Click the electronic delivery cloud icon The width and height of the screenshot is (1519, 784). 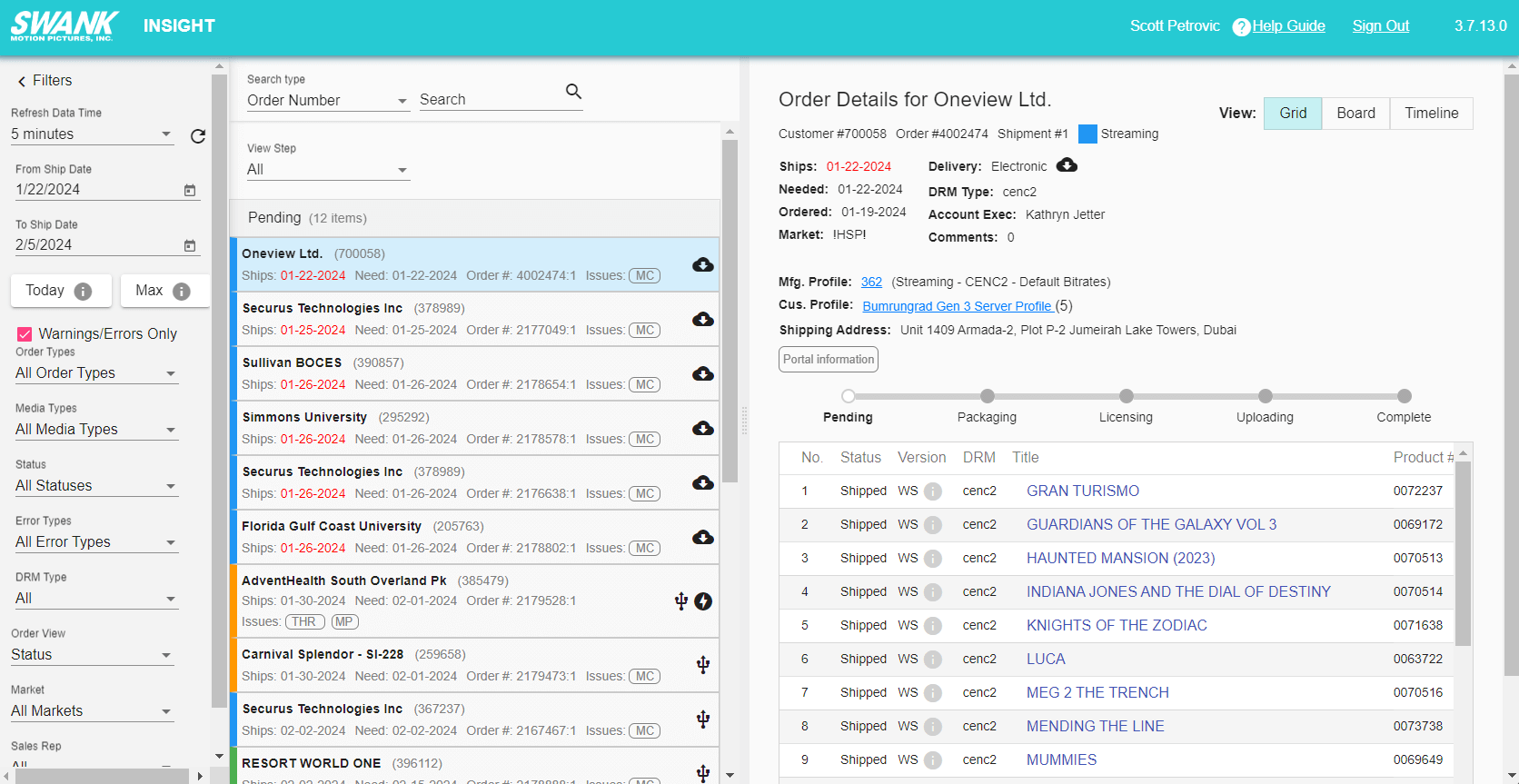tap(1067, 165)
